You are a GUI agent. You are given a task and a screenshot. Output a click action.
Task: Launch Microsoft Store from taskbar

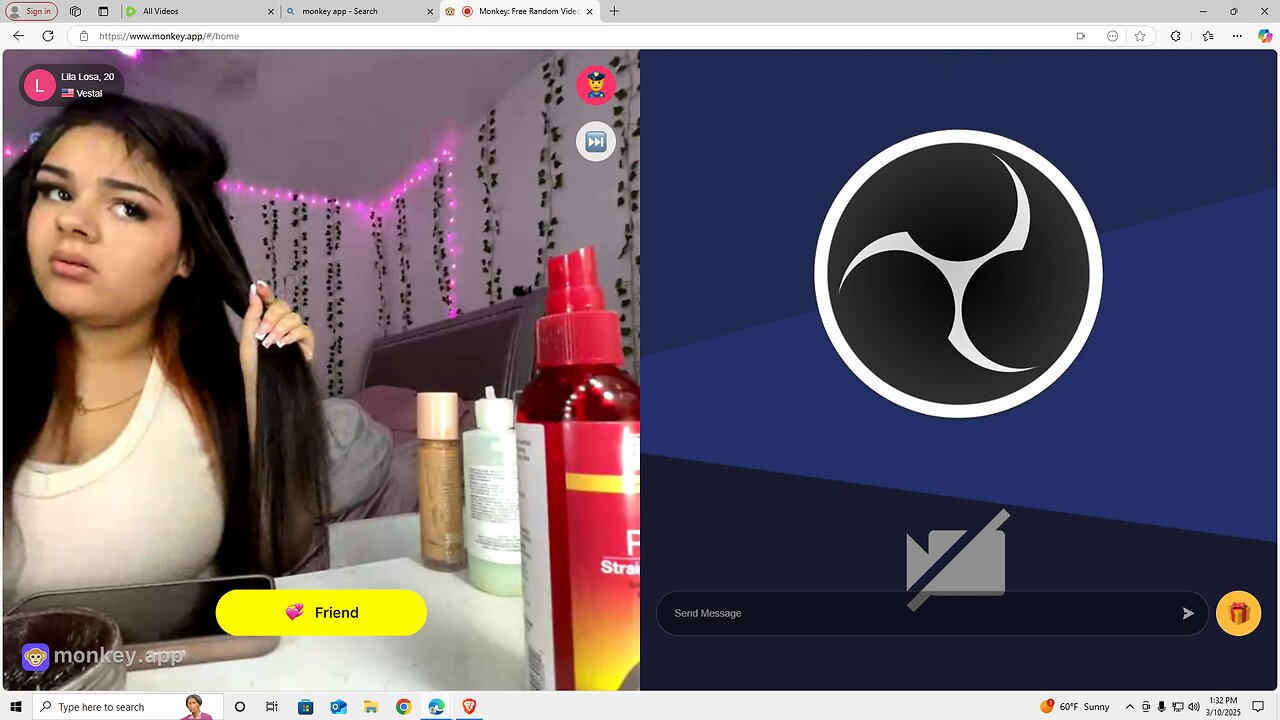tap(305, 707)
